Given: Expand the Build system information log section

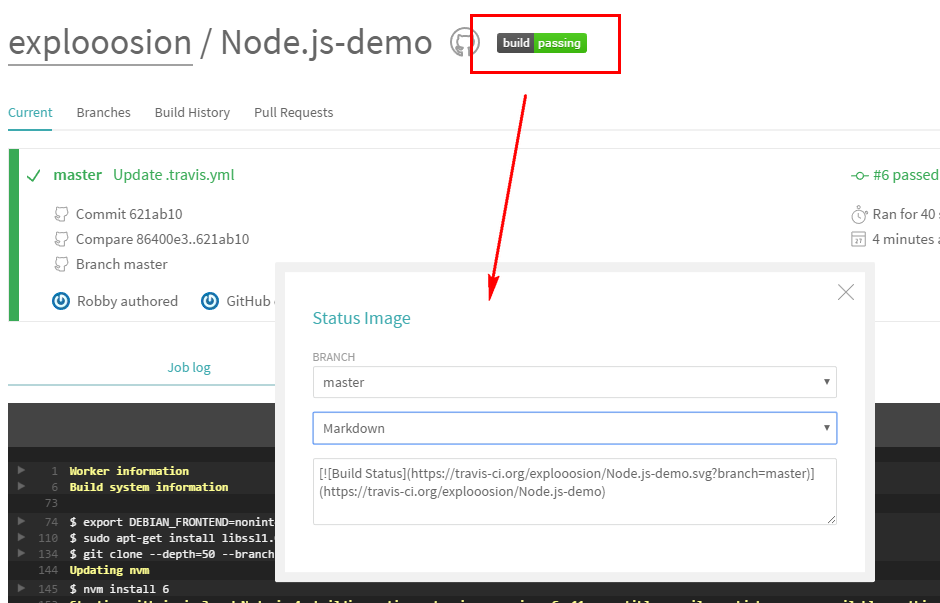Looking at the screenshot, I should click(21, 486).
